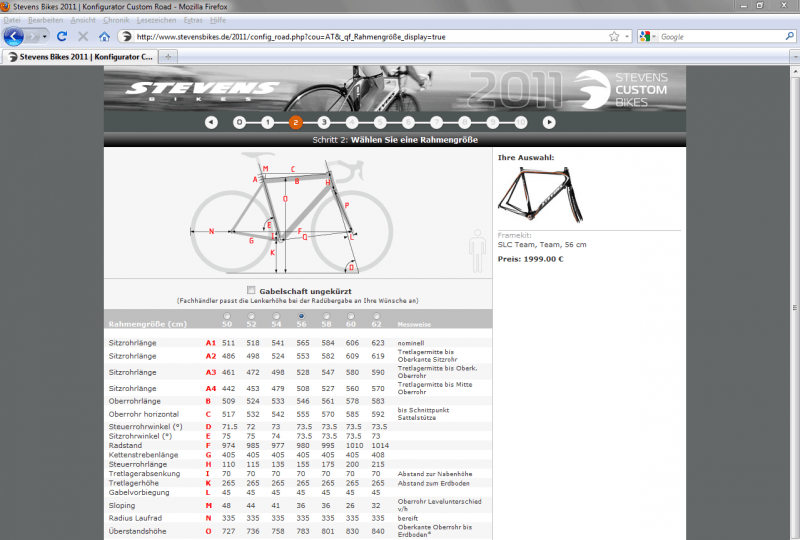Click the value 565 in the A1 row
This screenshot has height=540, width=800.
(x=303, y=343)
